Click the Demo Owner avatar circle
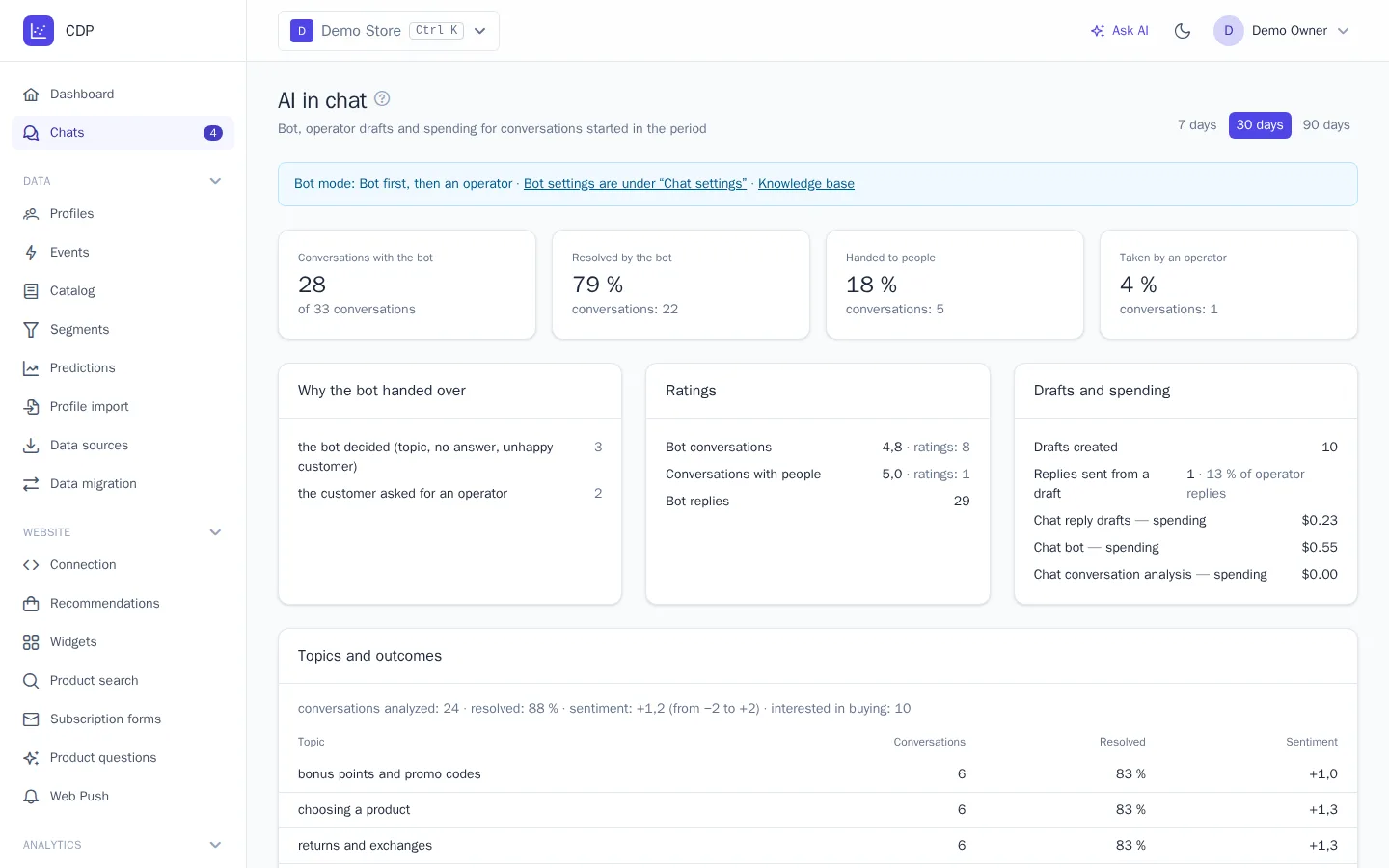 point(1229,31)
